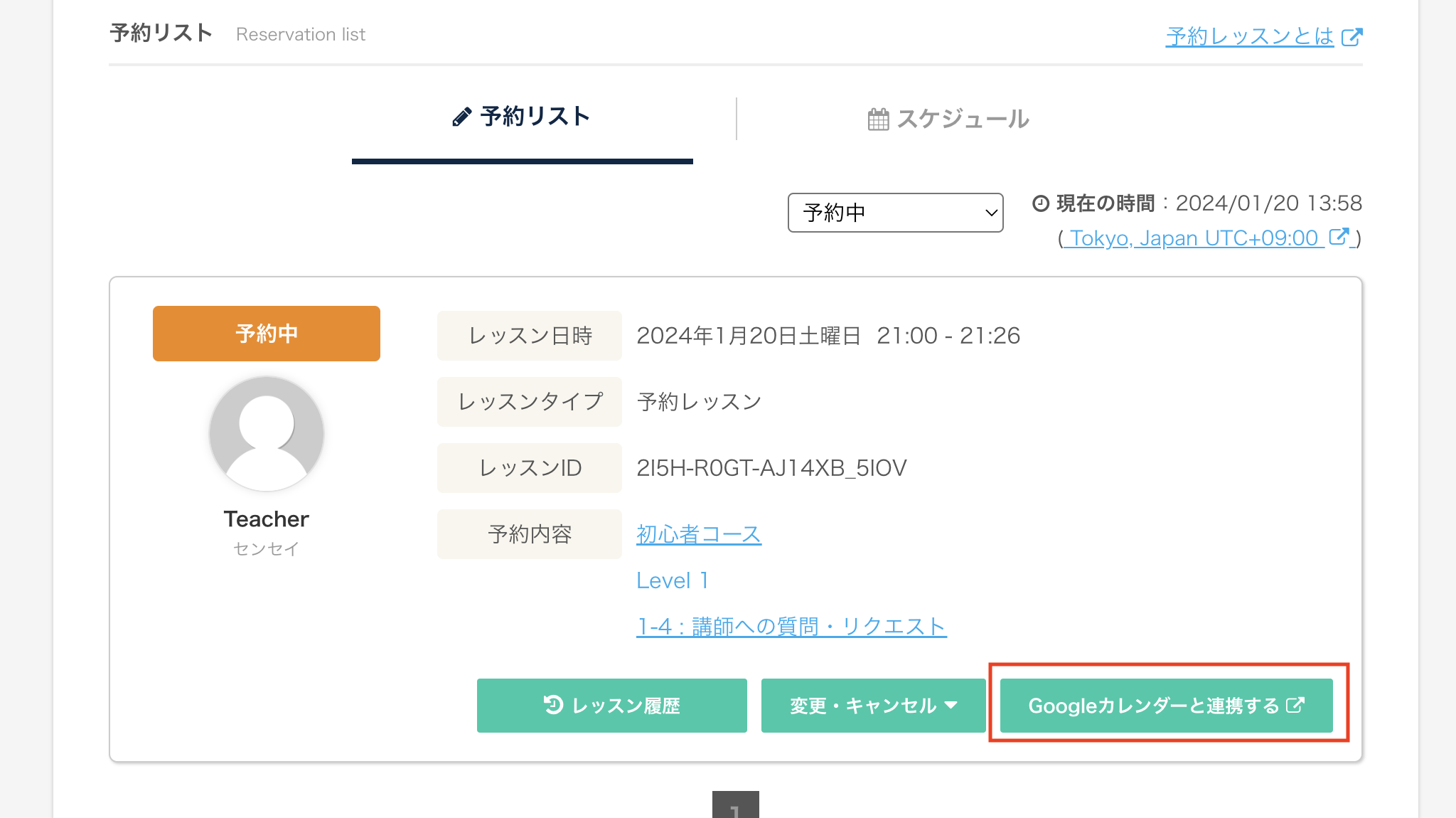This screenshot has width=1456, height=818.
Task: Open the 予約中 status dropdown
Action: tap(895, 213)
